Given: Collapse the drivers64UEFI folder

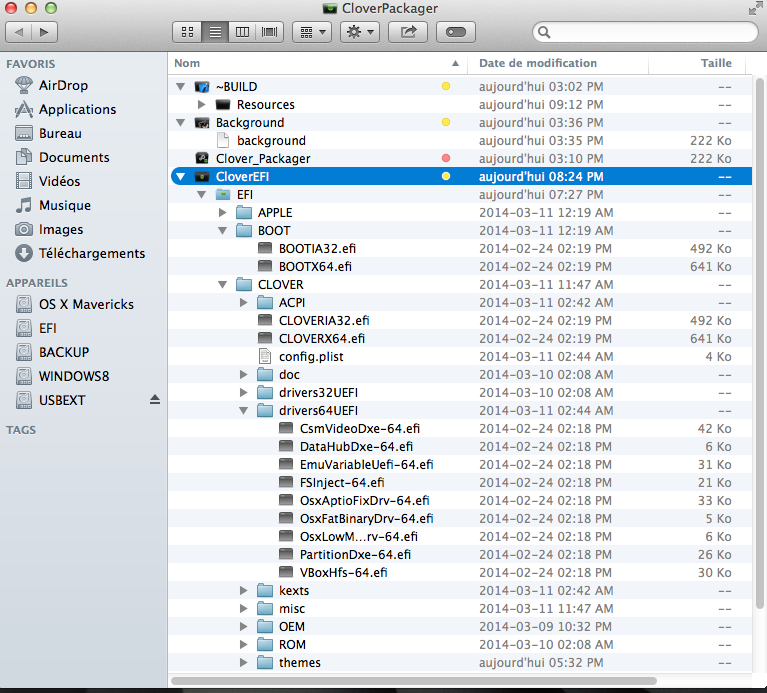Looking at the screenshot, I should [x=244, y=411].
